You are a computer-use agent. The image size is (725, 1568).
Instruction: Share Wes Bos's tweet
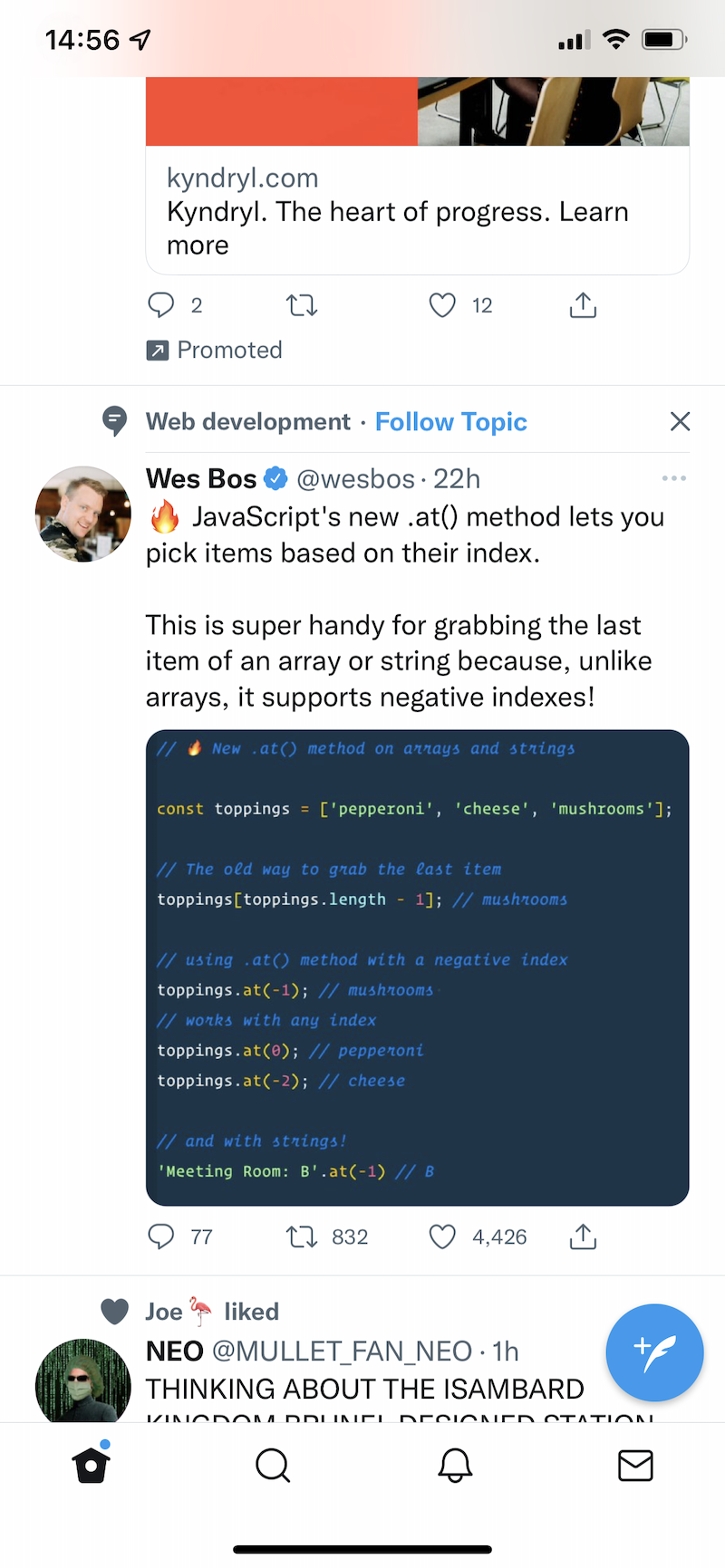[582, 1236]
